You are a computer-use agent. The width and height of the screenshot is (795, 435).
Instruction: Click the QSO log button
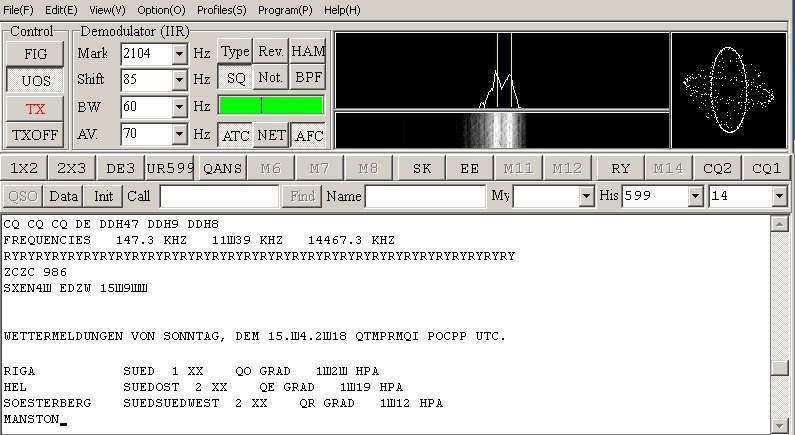coord(22,196)
